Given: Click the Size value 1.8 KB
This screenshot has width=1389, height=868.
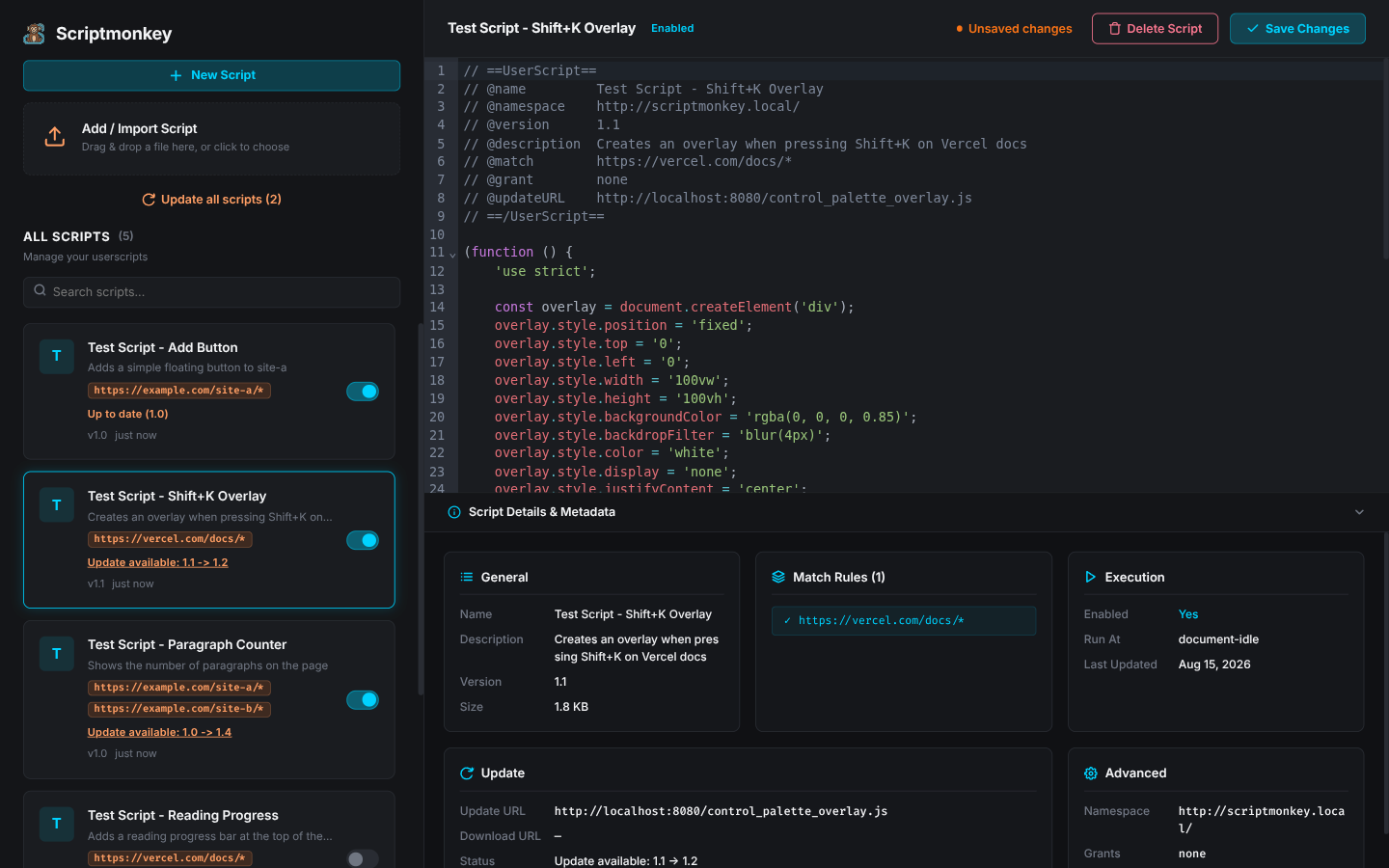Looking at the screenshot, I should tap(571, 707).
